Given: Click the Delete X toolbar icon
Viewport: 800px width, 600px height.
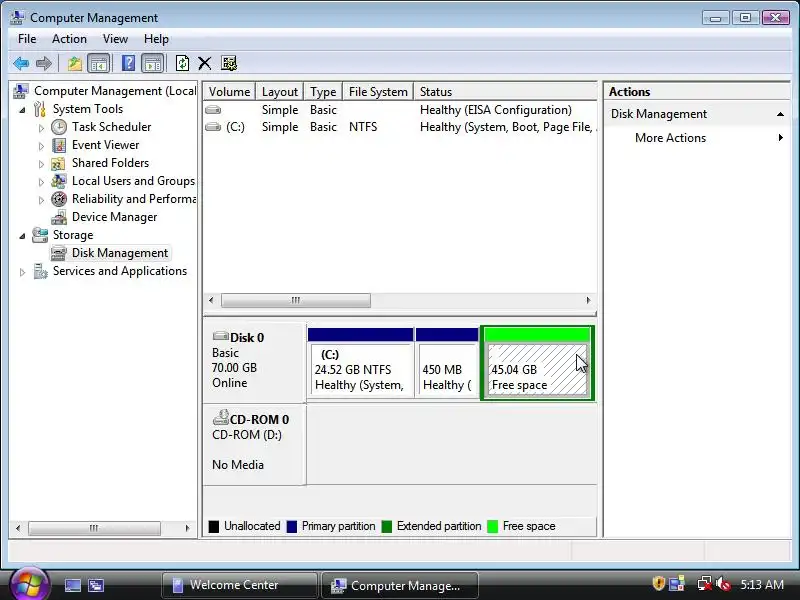Looking at the screenshot, I should 205,63.
